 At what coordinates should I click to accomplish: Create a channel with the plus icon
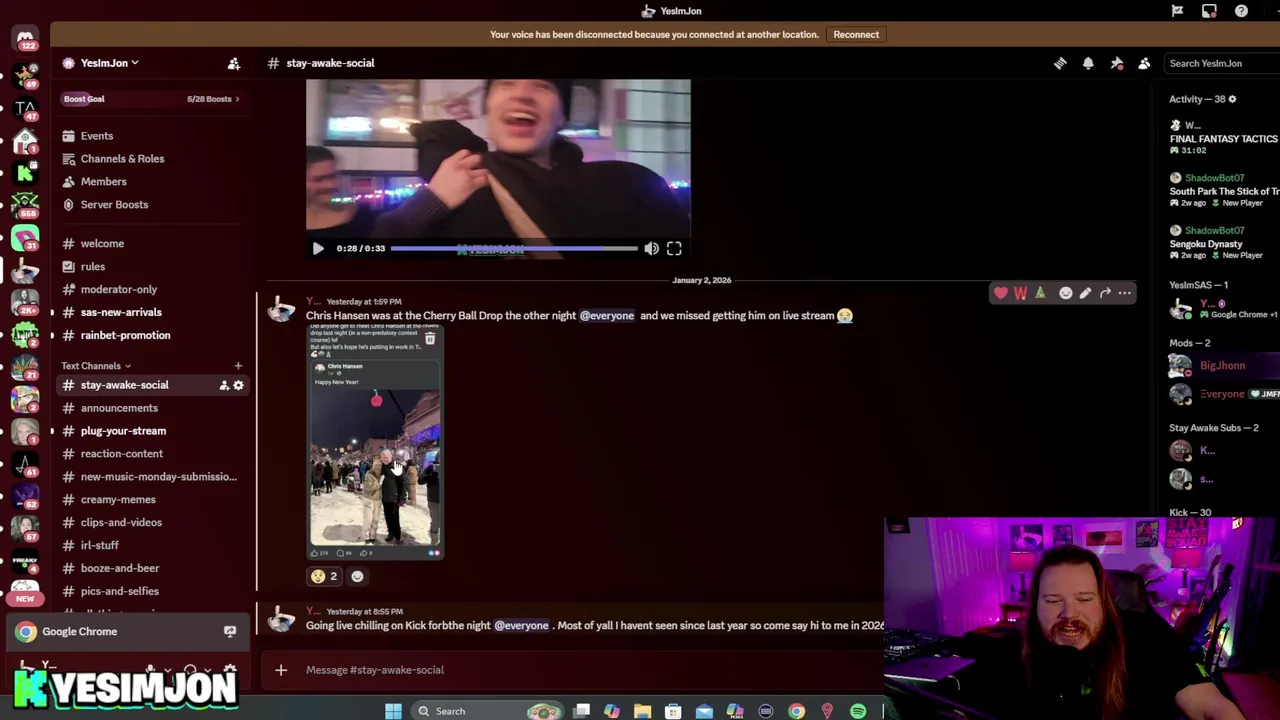(238, 366)
